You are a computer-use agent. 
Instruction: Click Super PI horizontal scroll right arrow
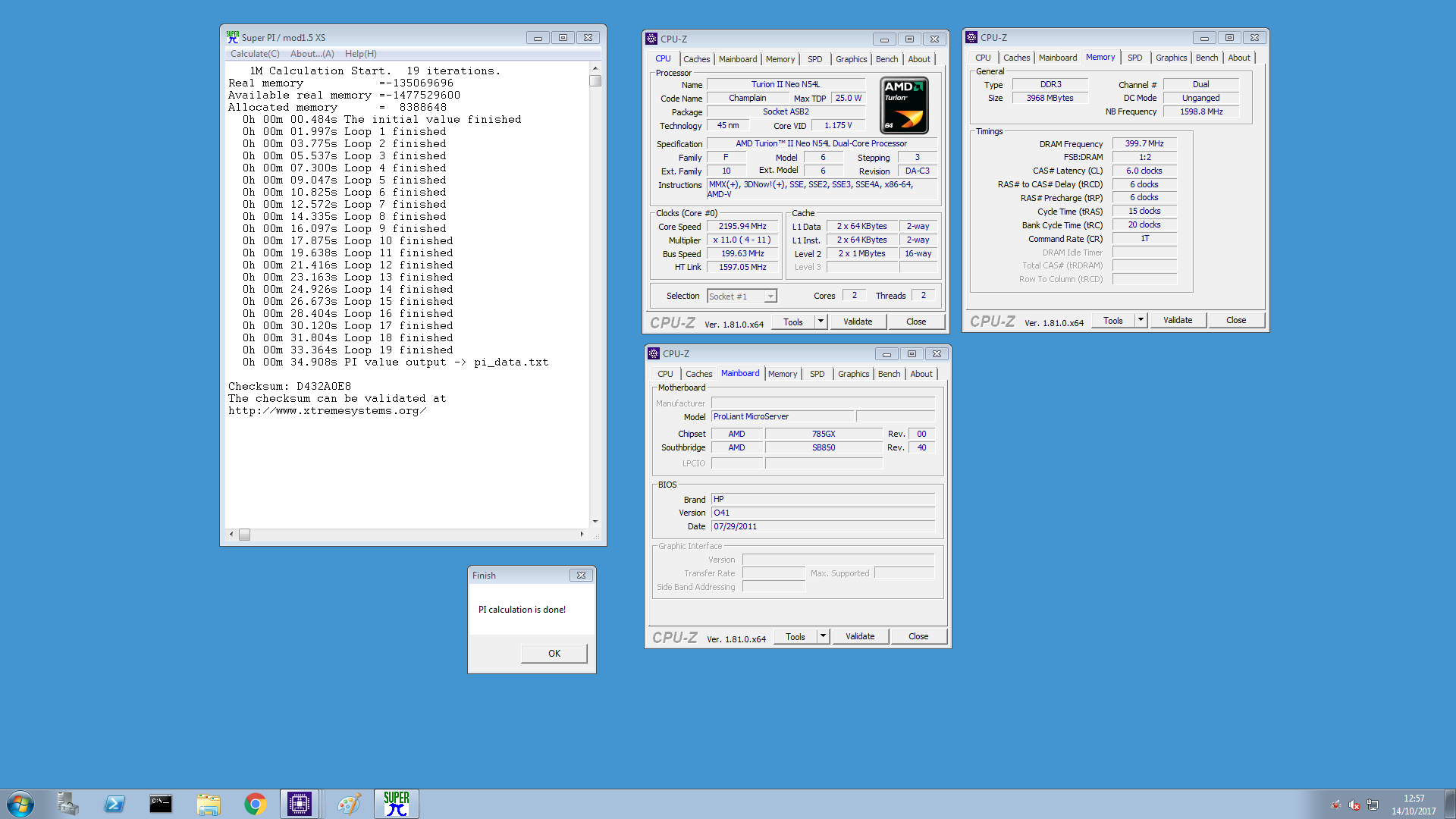click(x=582, y=535)
